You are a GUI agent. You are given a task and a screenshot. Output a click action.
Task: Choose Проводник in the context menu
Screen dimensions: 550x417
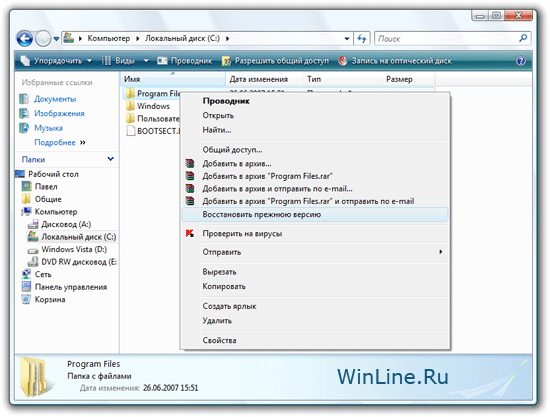(x=315, y=101)
